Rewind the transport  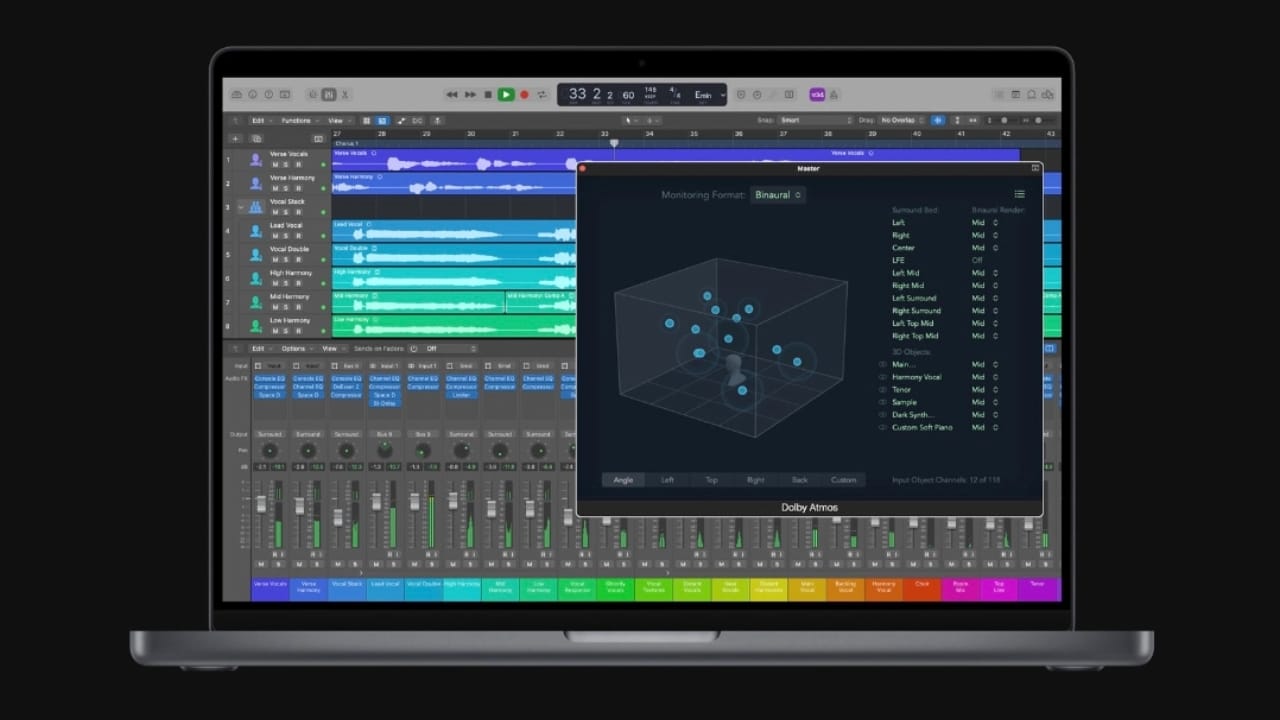[452, 94]
